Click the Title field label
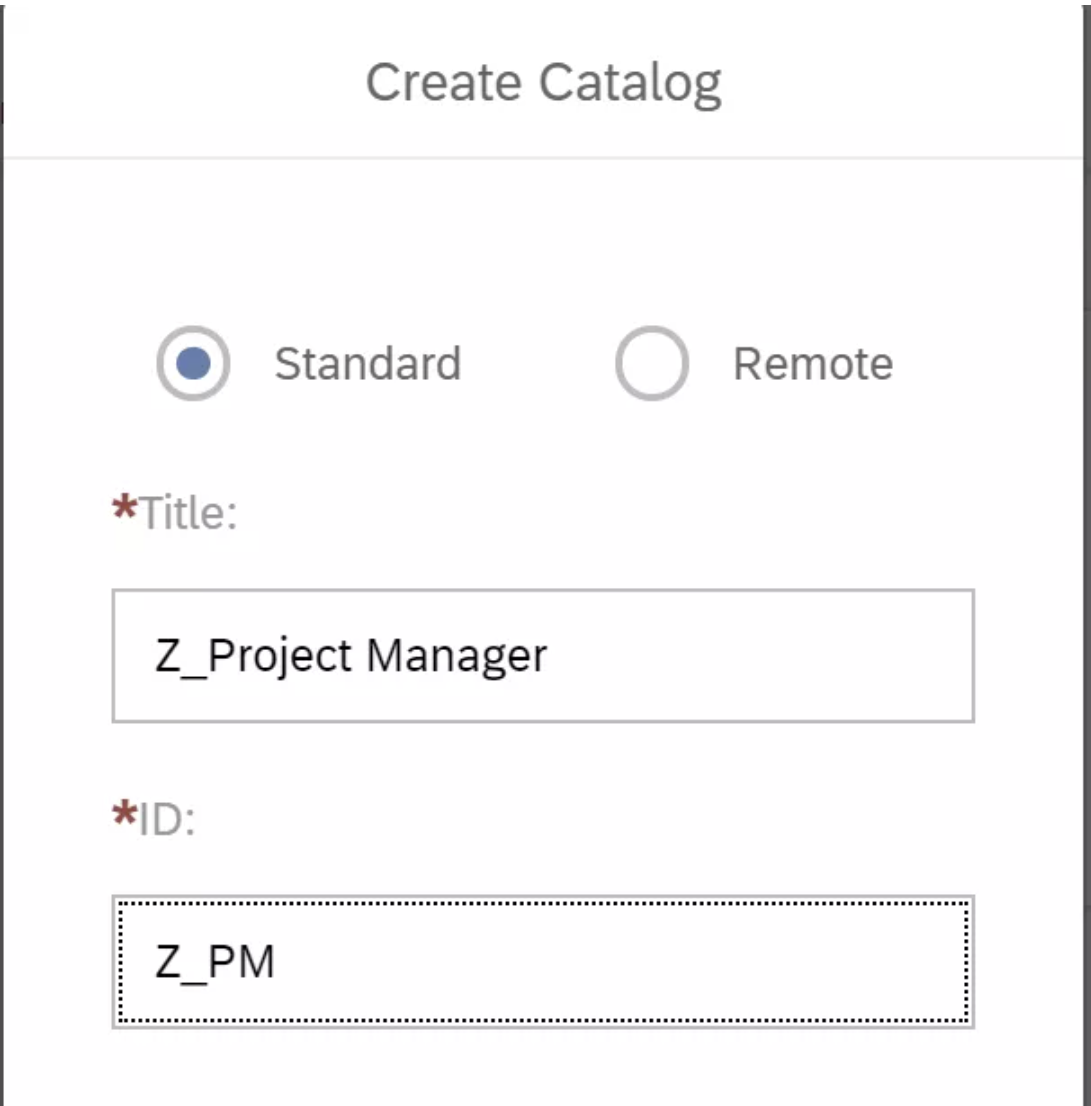The width and height of the screenshot is (1091, 1106). (188, 514)
